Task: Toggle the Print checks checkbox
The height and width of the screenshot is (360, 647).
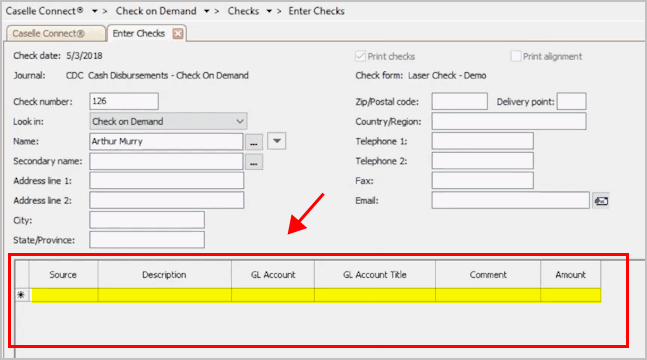Action: tap(360, 56)
